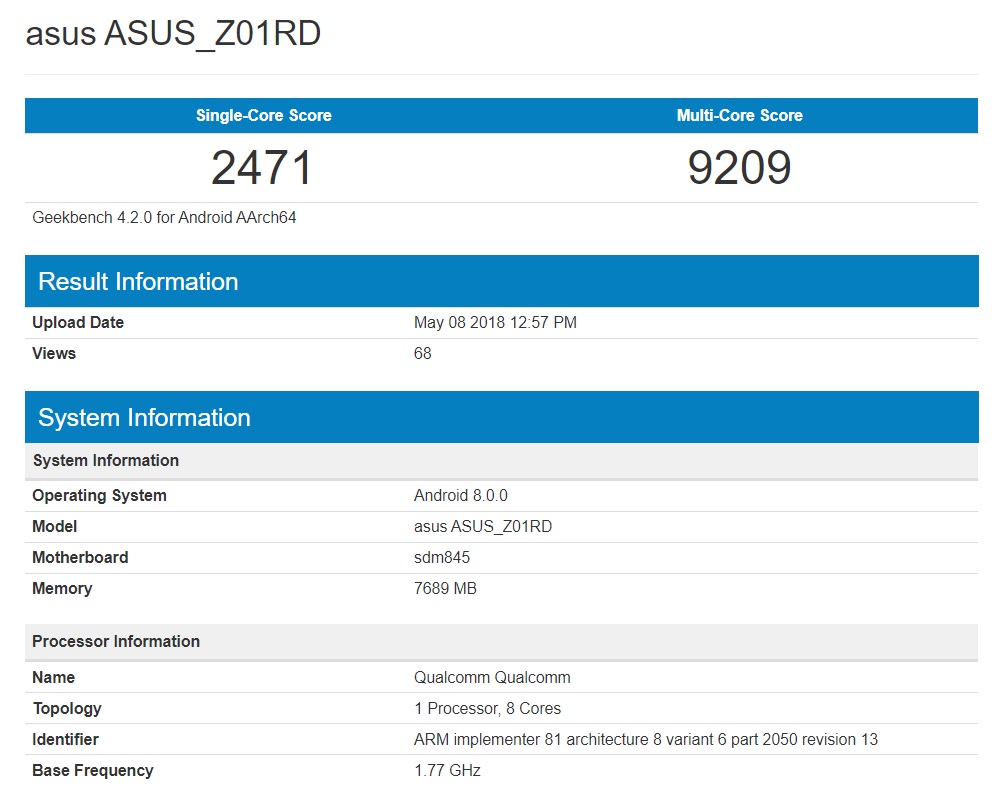Click the Views label
The image size is (997, 795).
pos(54,354)
